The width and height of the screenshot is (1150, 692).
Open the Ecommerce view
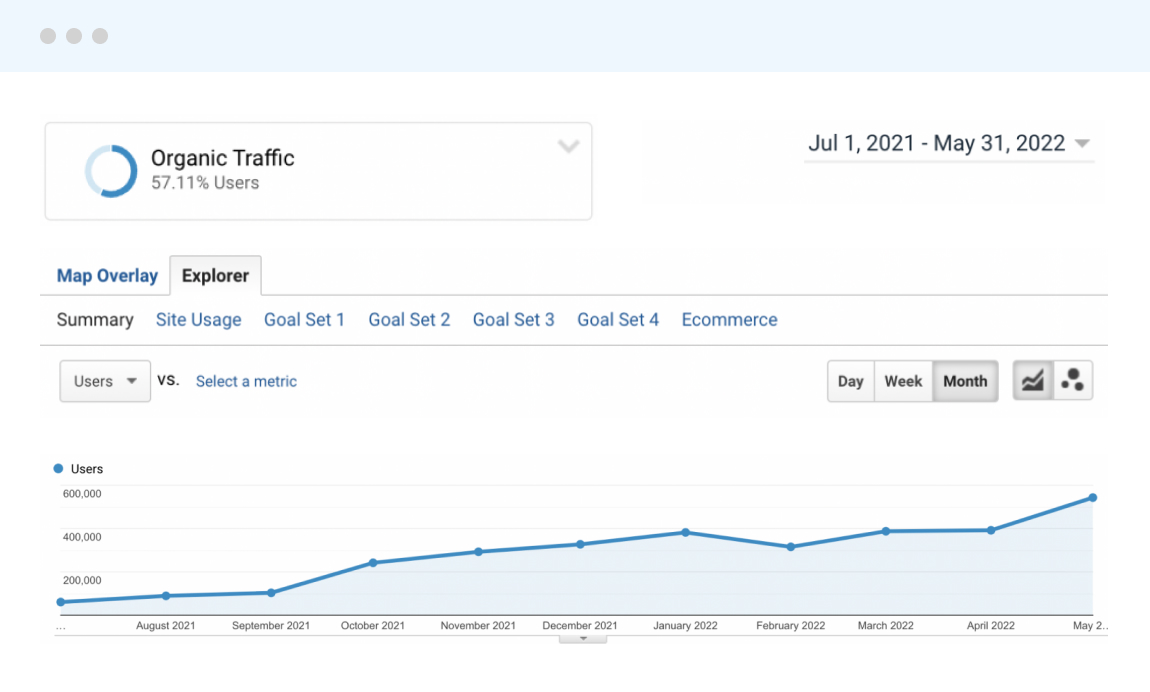pos(729,320)
